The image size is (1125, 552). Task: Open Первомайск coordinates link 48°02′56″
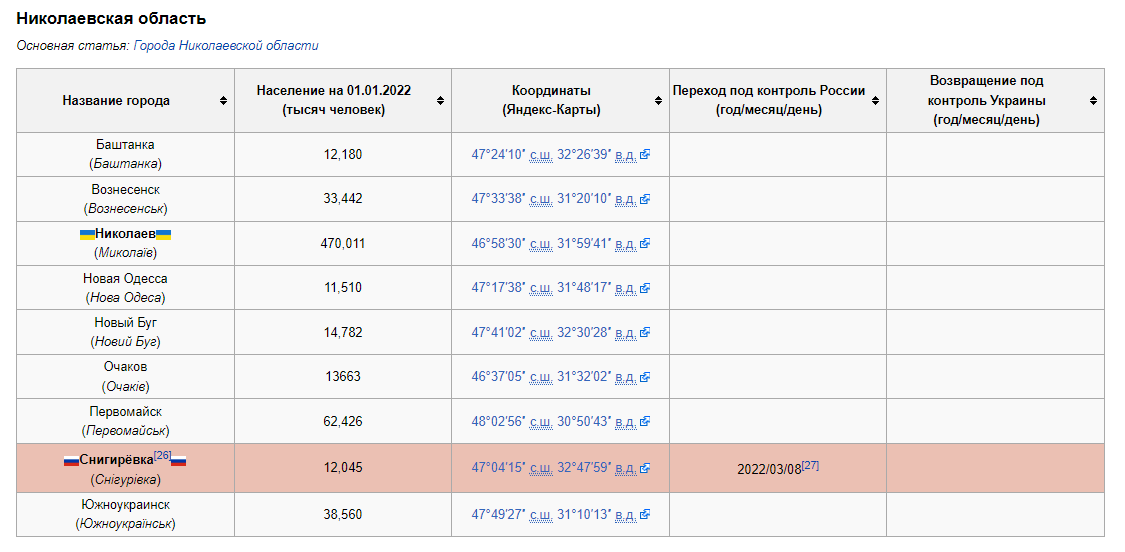499,421
